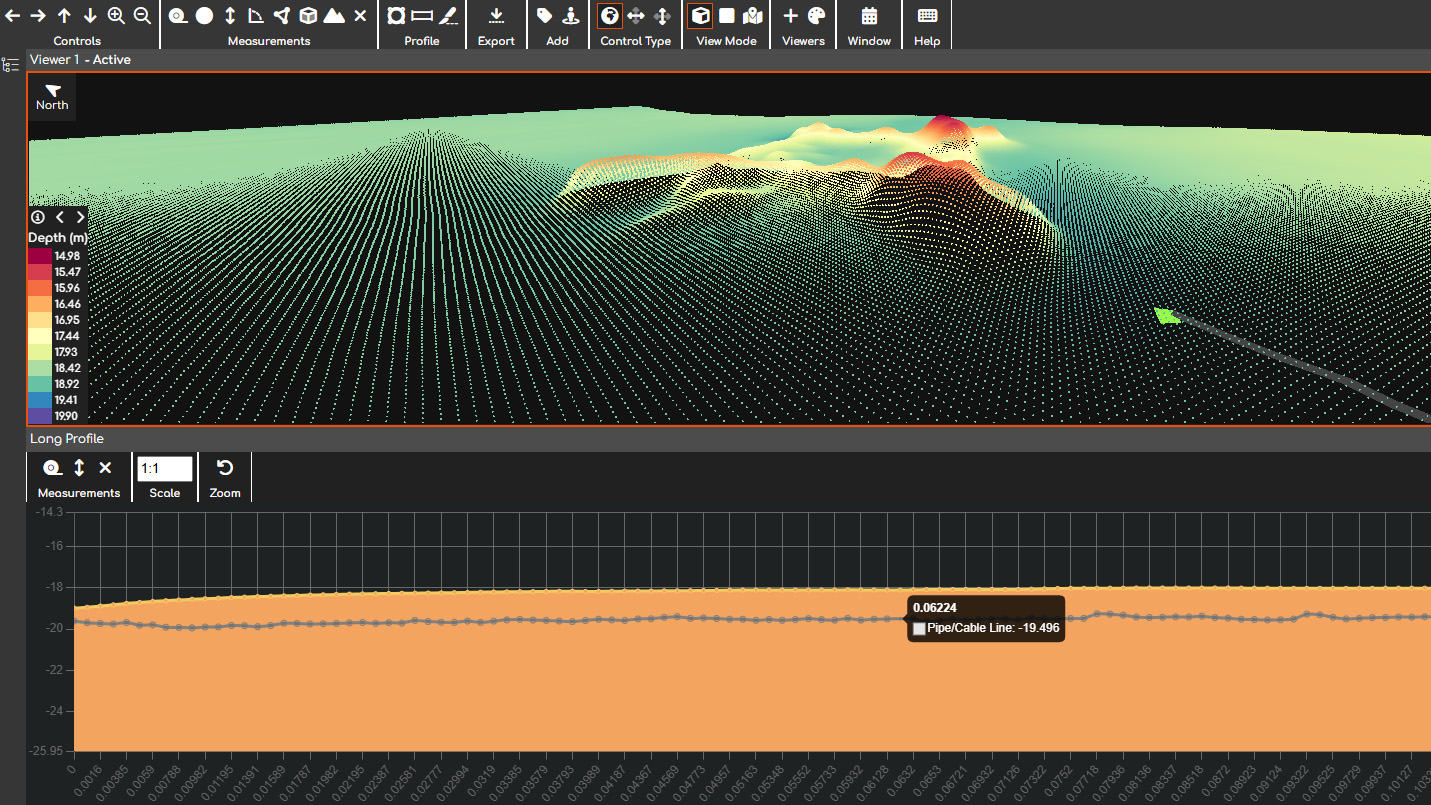Select the angle measurement tool
Viewport: 1431px width, 805px height.
tap(256, 16)
